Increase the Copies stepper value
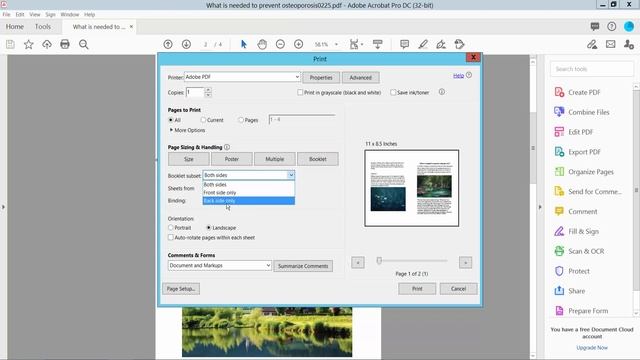This screenshot has height=360, width=640. click(x=208, y=90)
